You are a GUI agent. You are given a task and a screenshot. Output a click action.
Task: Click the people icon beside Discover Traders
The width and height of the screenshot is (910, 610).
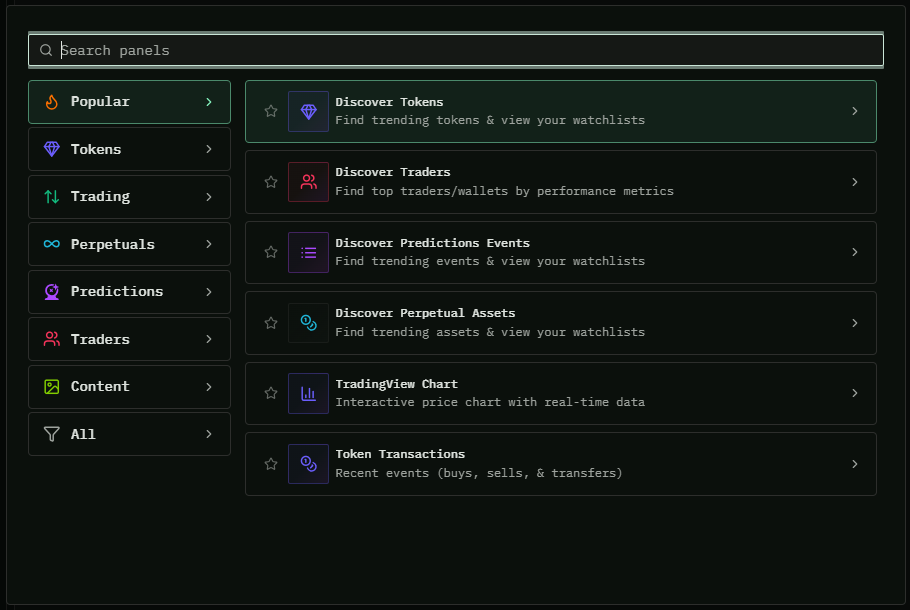pos(308,182)
